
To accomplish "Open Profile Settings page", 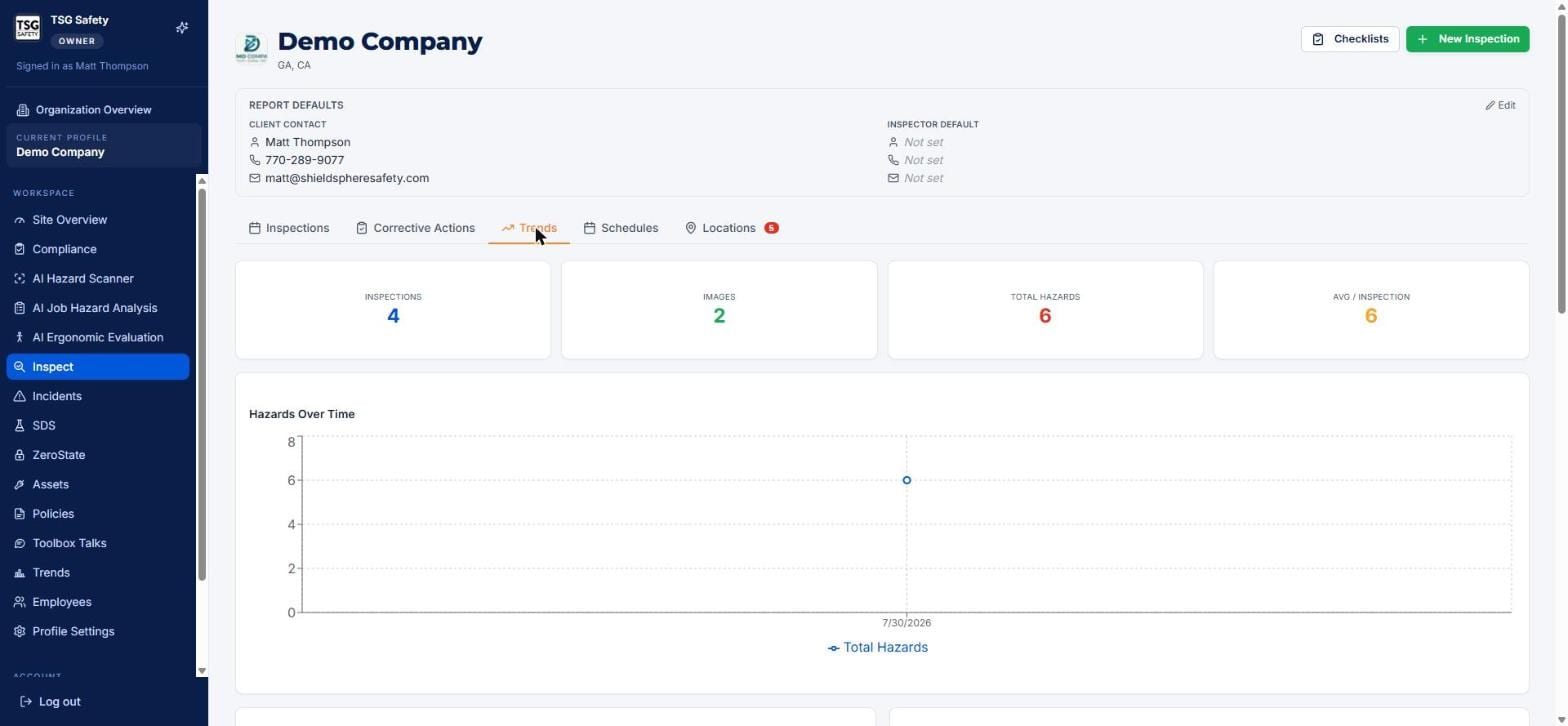I will [98, 632].
